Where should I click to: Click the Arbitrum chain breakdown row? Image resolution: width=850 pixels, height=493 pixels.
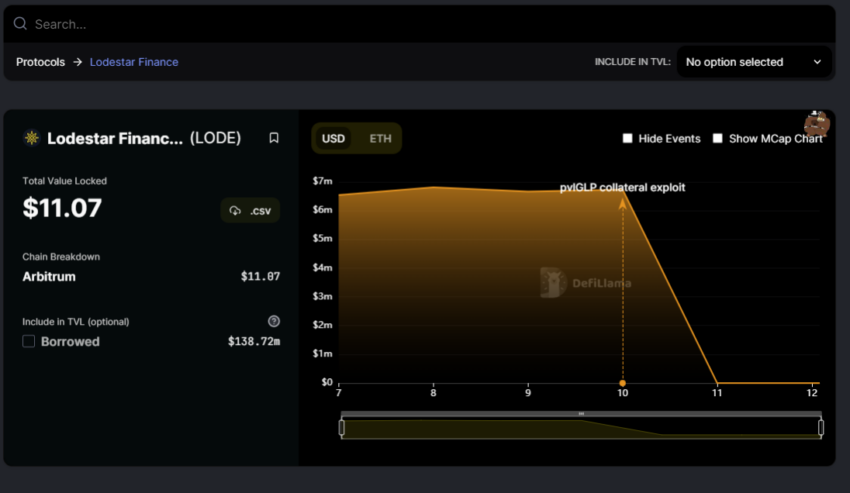click(x=151, y=277)
